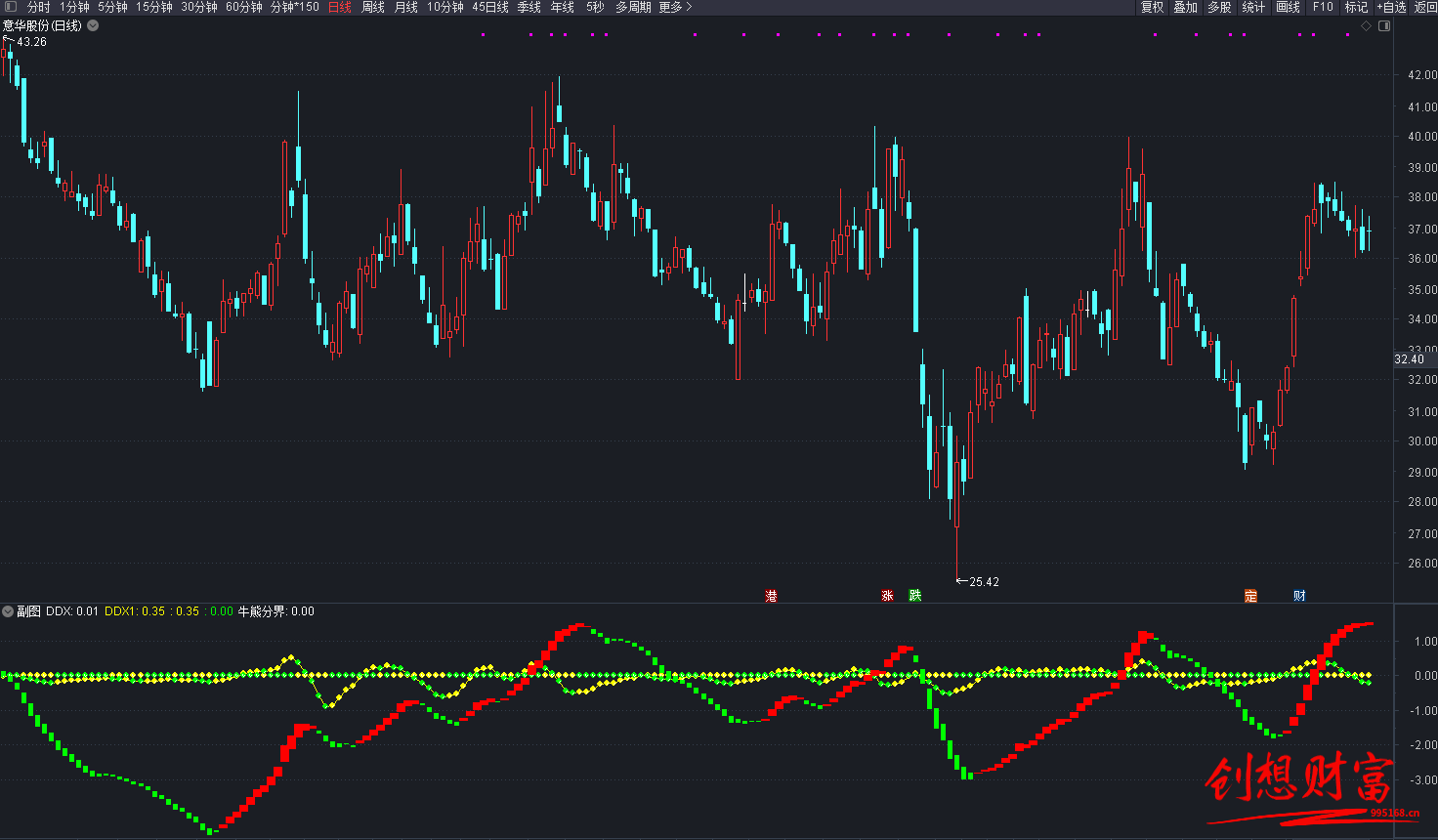Click the 统计 statistics button
Viewport: 1438px width, 840px height.
click(1253, 7)
